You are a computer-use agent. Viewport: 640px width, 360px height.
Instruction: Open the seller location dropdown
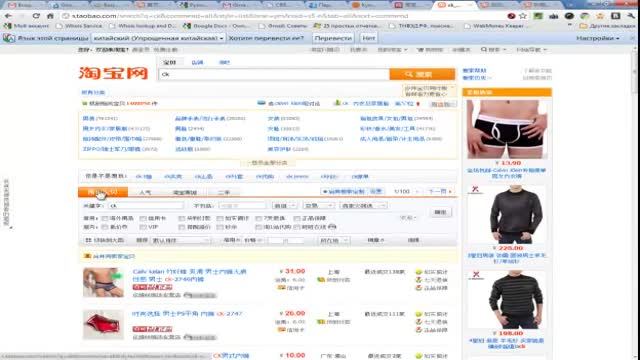click(334, 240)
